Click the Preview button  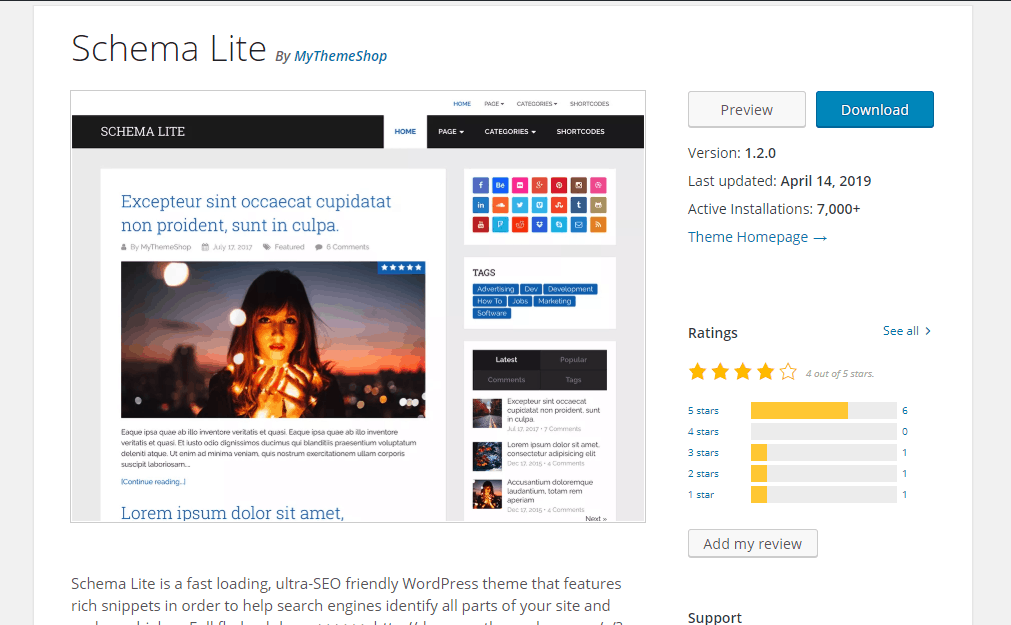tap(747, 110)
